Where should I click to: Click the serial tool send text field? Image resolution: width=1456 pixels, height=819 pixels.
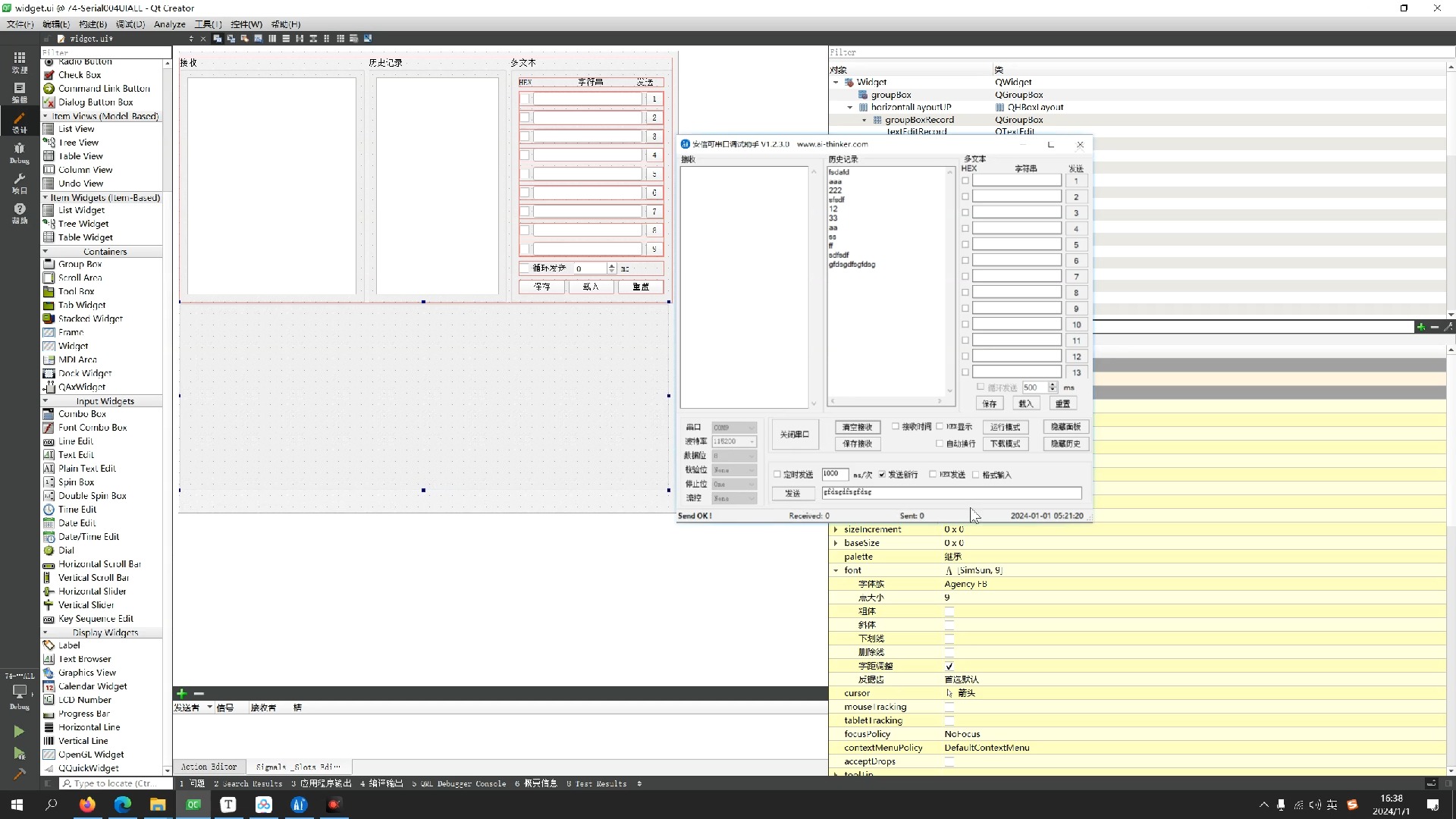pos(952,492)
